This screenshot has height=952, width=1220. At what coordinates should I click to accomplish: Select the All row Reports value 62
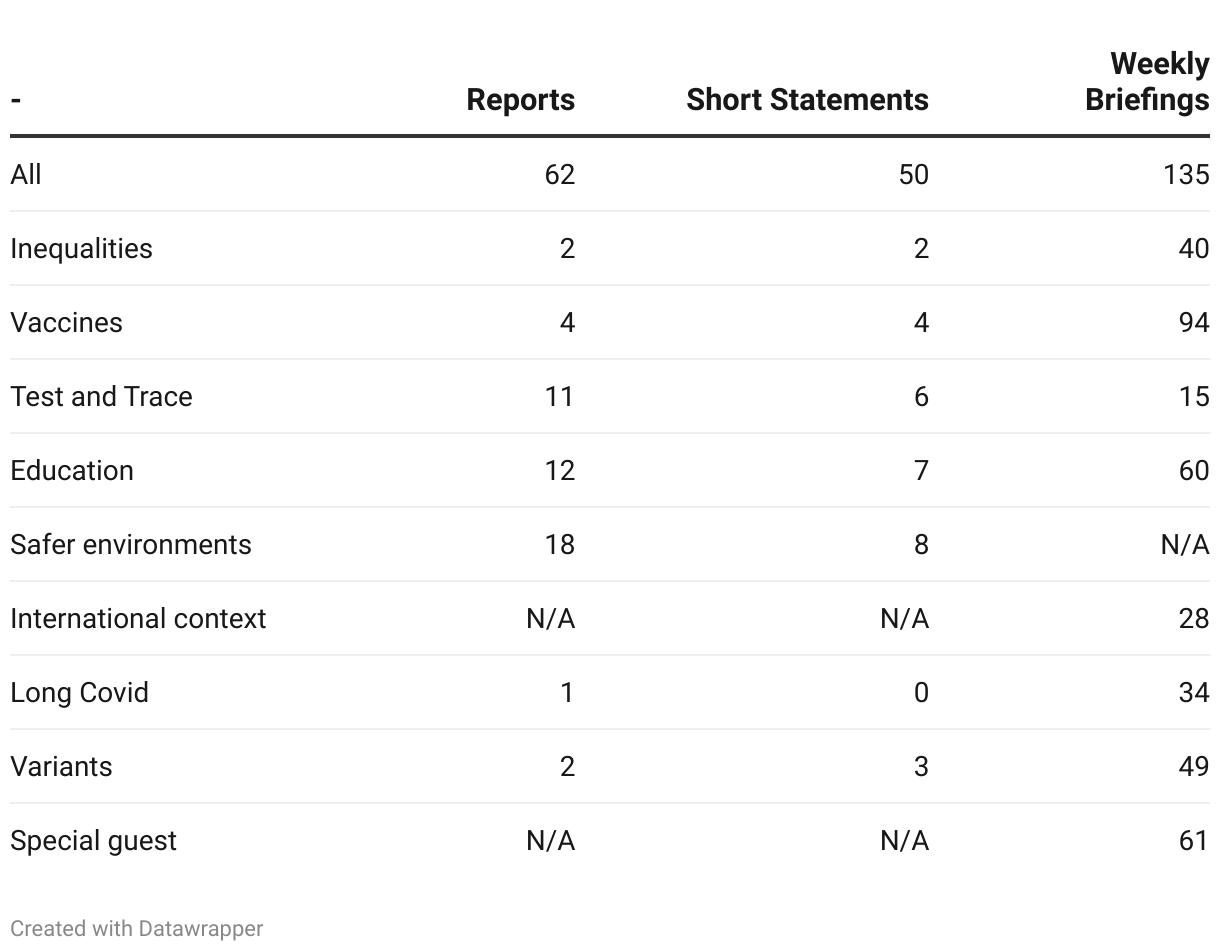[559, 175]
